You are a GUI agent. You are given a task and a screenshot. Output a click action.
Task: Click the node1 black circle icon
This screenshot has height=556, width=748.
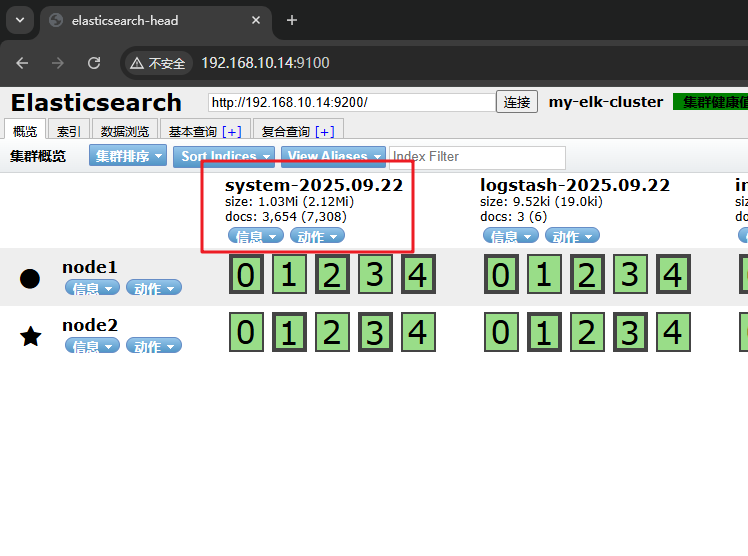click(x=30, y=278)
